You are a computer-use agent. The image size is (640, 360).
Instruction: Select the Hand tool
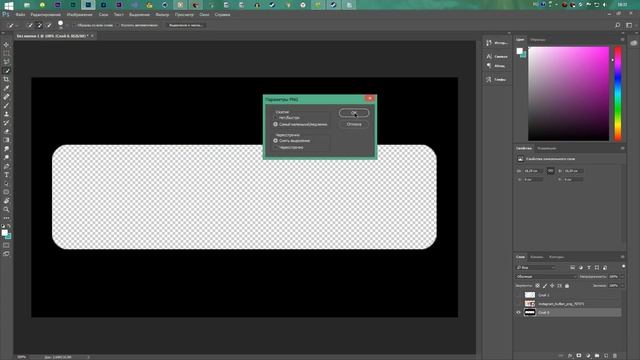(6, 200)
